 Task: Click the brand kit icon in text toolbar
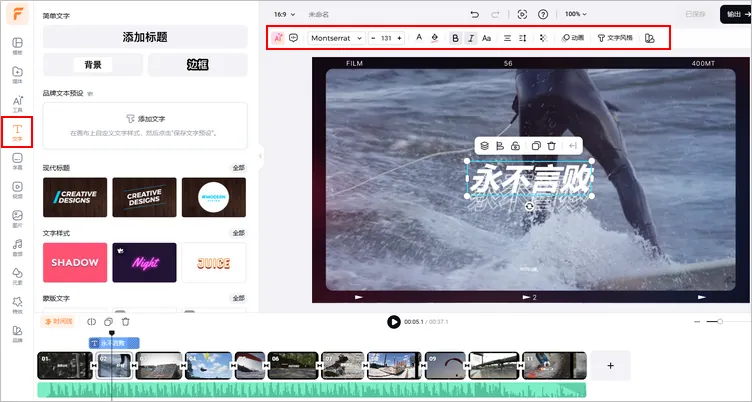pos(650,38)
